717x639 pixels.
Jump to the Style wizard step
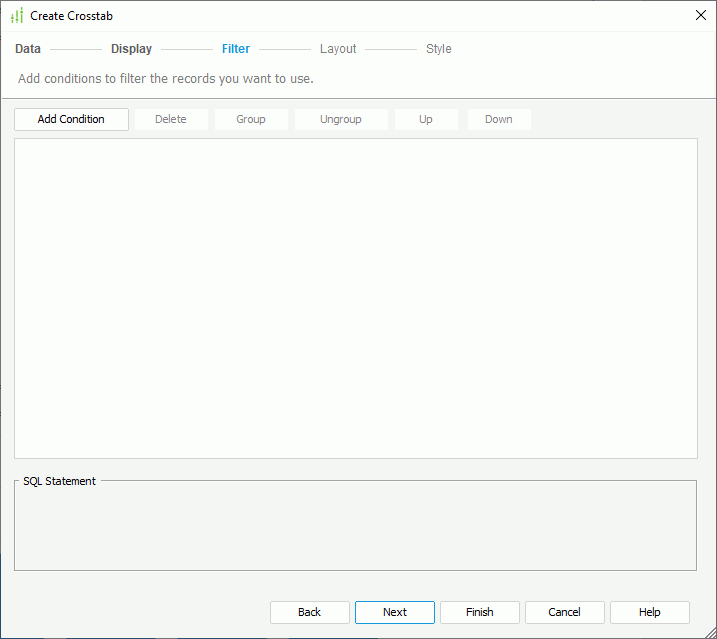coord(439,48)
